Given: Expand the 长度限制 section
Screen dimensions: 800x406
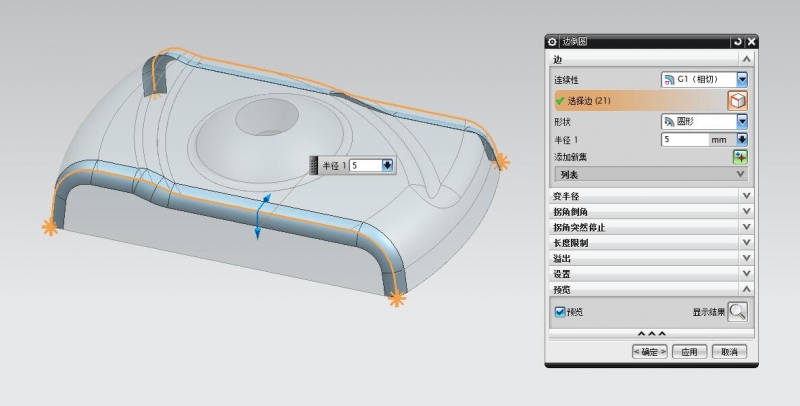Looking at the screenshot, I should (650, 242).
